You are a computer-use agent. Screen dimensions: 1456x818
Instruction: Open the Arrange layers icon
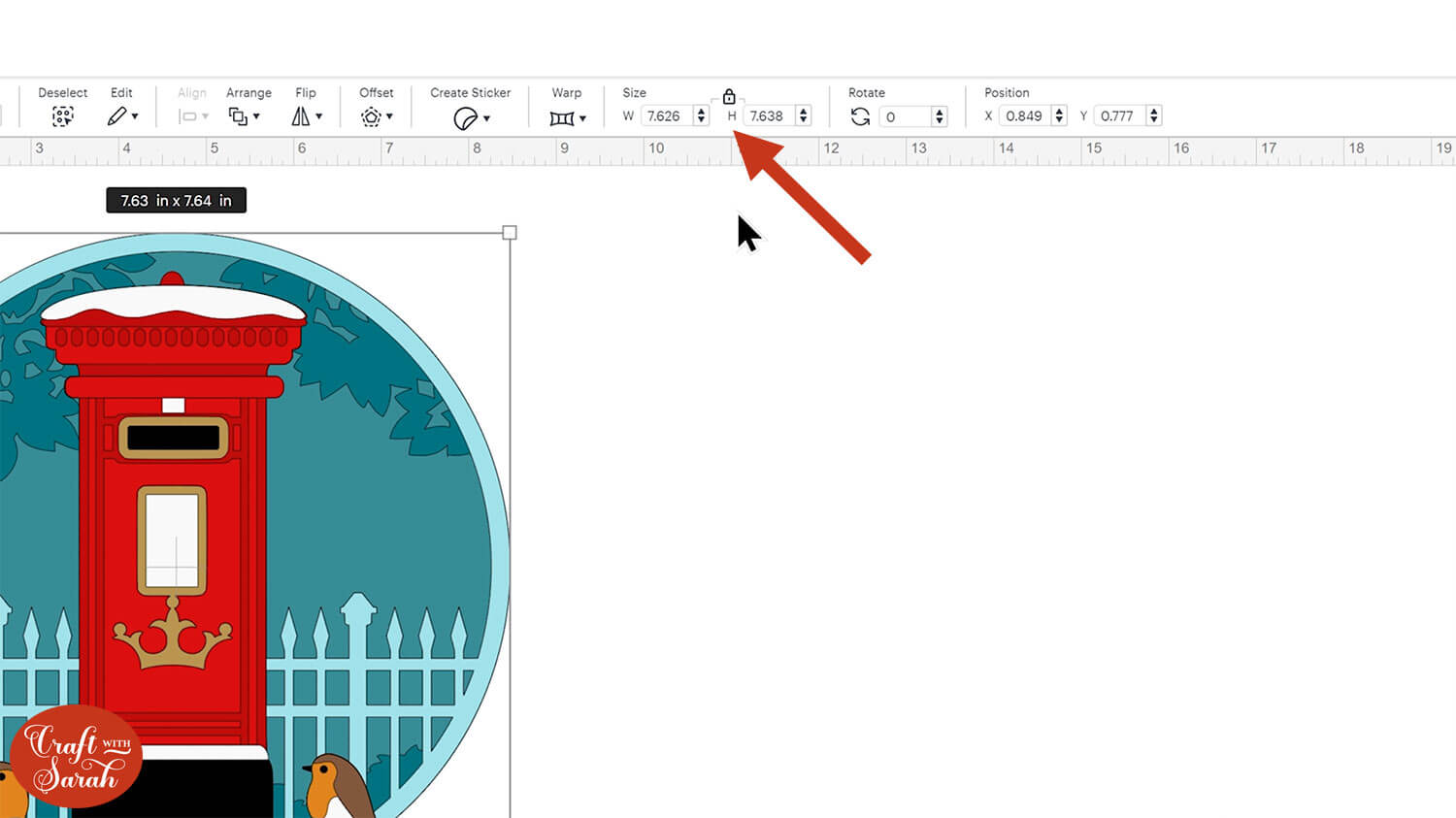point(238,116)
